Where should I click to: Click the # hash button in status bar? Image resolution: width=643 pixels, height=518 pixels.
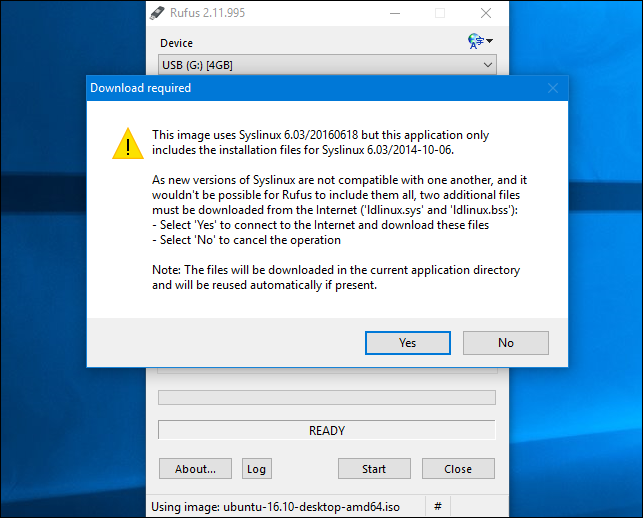click(438, 507)
